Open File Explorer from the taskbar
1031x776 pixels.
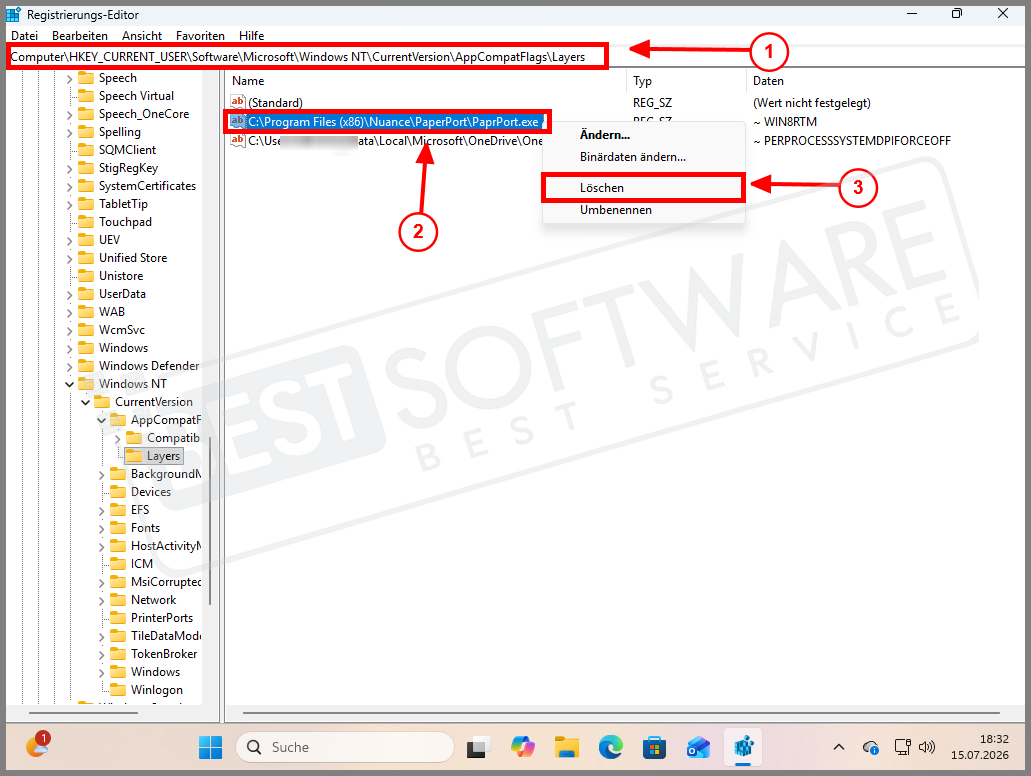pyautogui.click(x=566, y=748)
